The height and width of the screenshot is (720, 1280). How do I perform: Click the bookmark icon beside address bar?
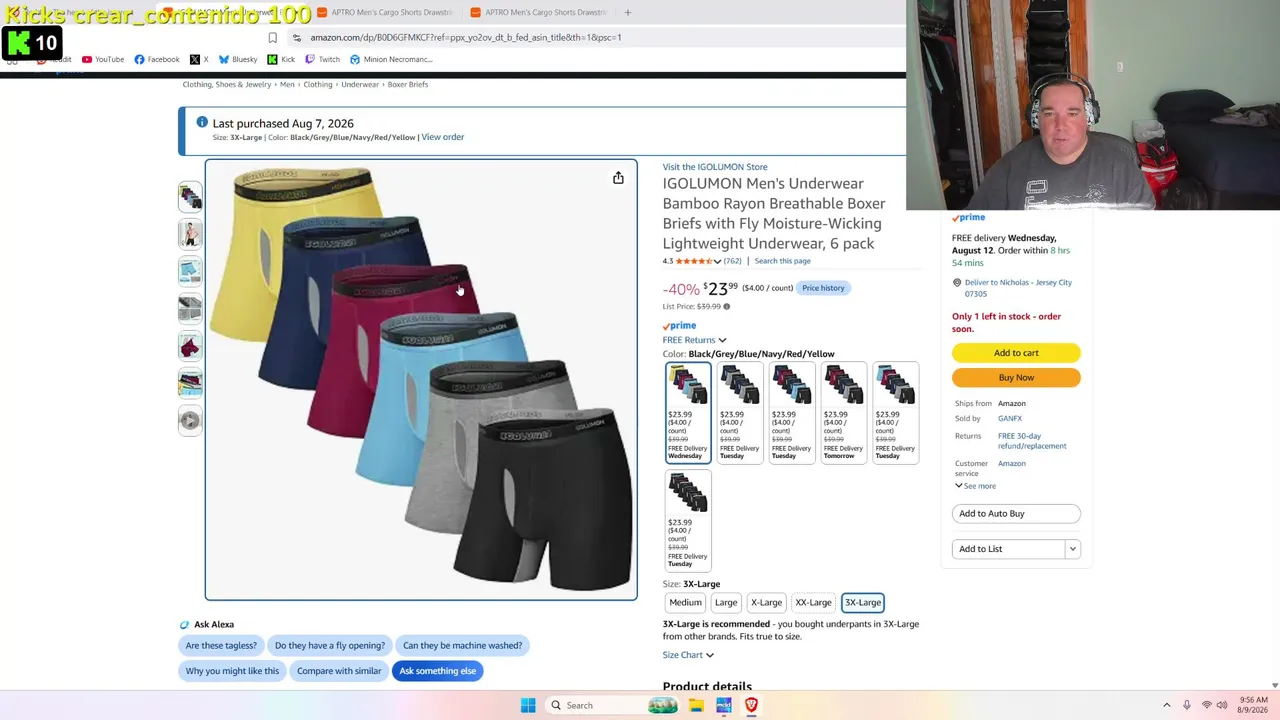click(x=272, y=38)
